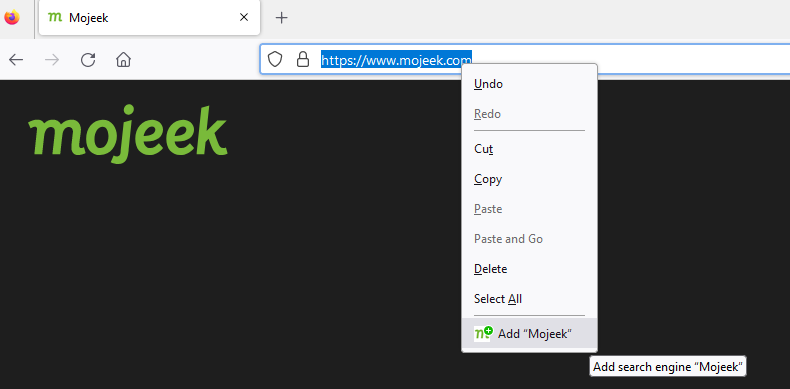Go back using the back arrow
The height and width of the screenshot is (389, 790).
[16, 60]
